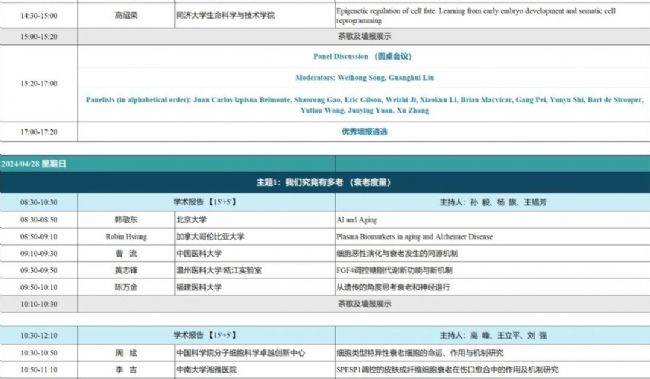Click the 福建医科大学 affiliation cell

coord(255,287)
